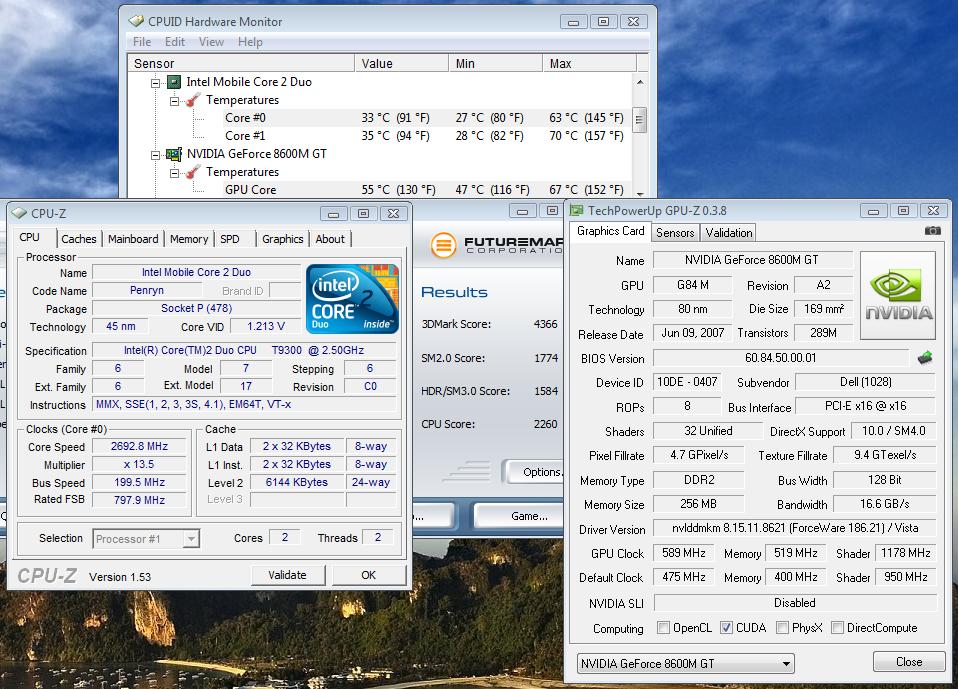The height and width of the screenshot is (689, 958).
Task: Switch to the Sensors tab in GPU-Z
Action: (675, 233)
